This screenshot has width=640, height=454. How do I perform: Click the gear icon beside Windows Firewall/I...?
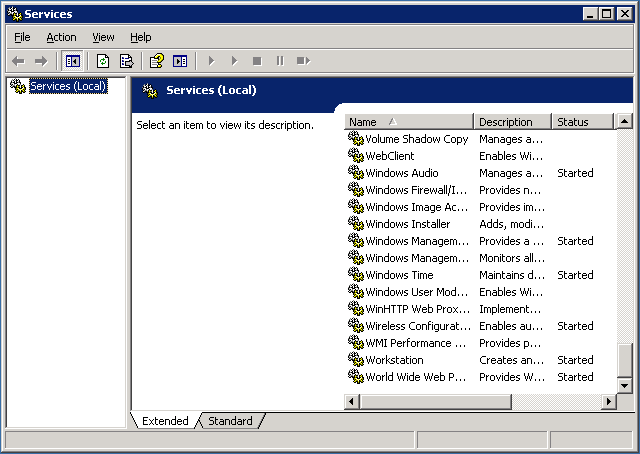click(356, 189)
